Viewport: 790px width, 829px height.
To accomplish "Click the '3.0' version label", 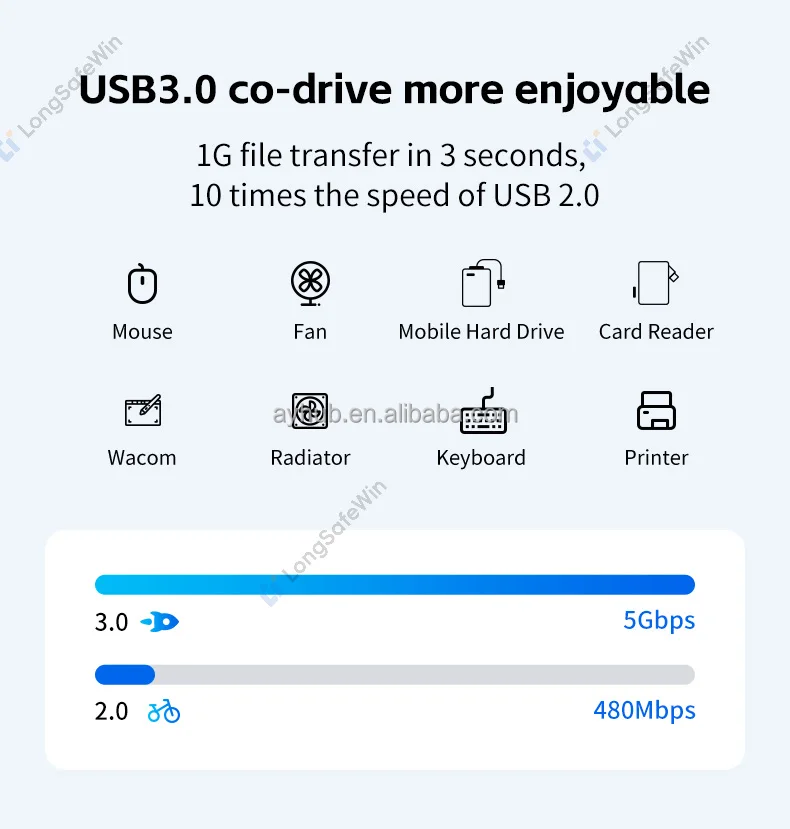I will [112, 622].
